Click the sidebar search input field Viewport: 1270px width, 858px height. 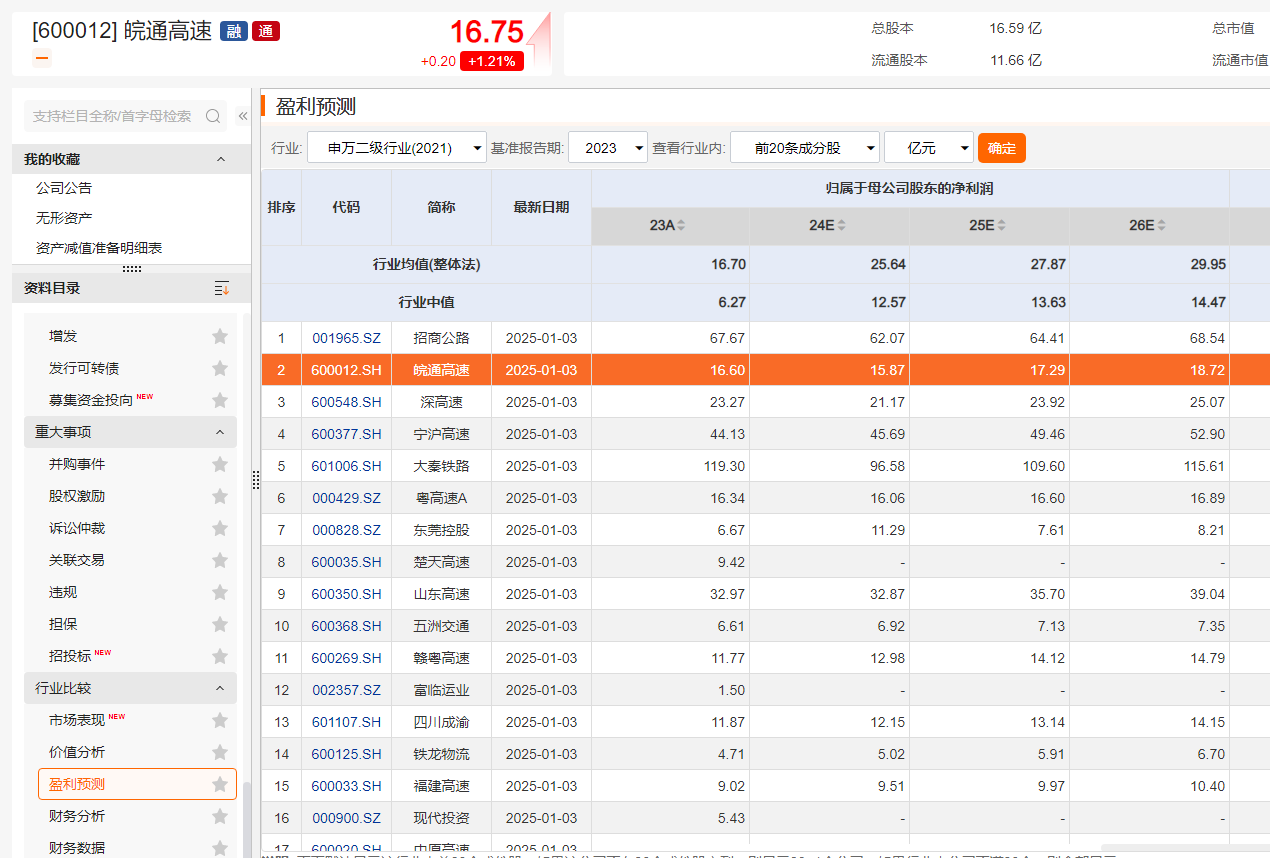click(112, 116)
